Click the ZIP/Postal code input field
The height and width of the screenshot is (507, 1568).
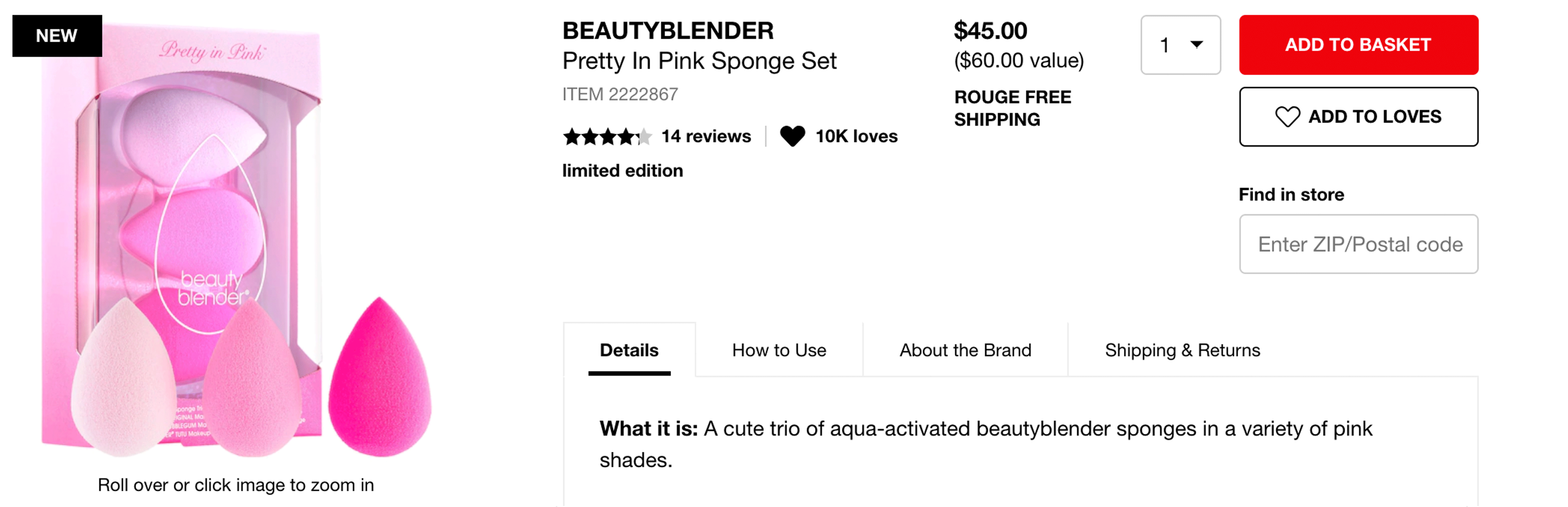[1358, 244]
